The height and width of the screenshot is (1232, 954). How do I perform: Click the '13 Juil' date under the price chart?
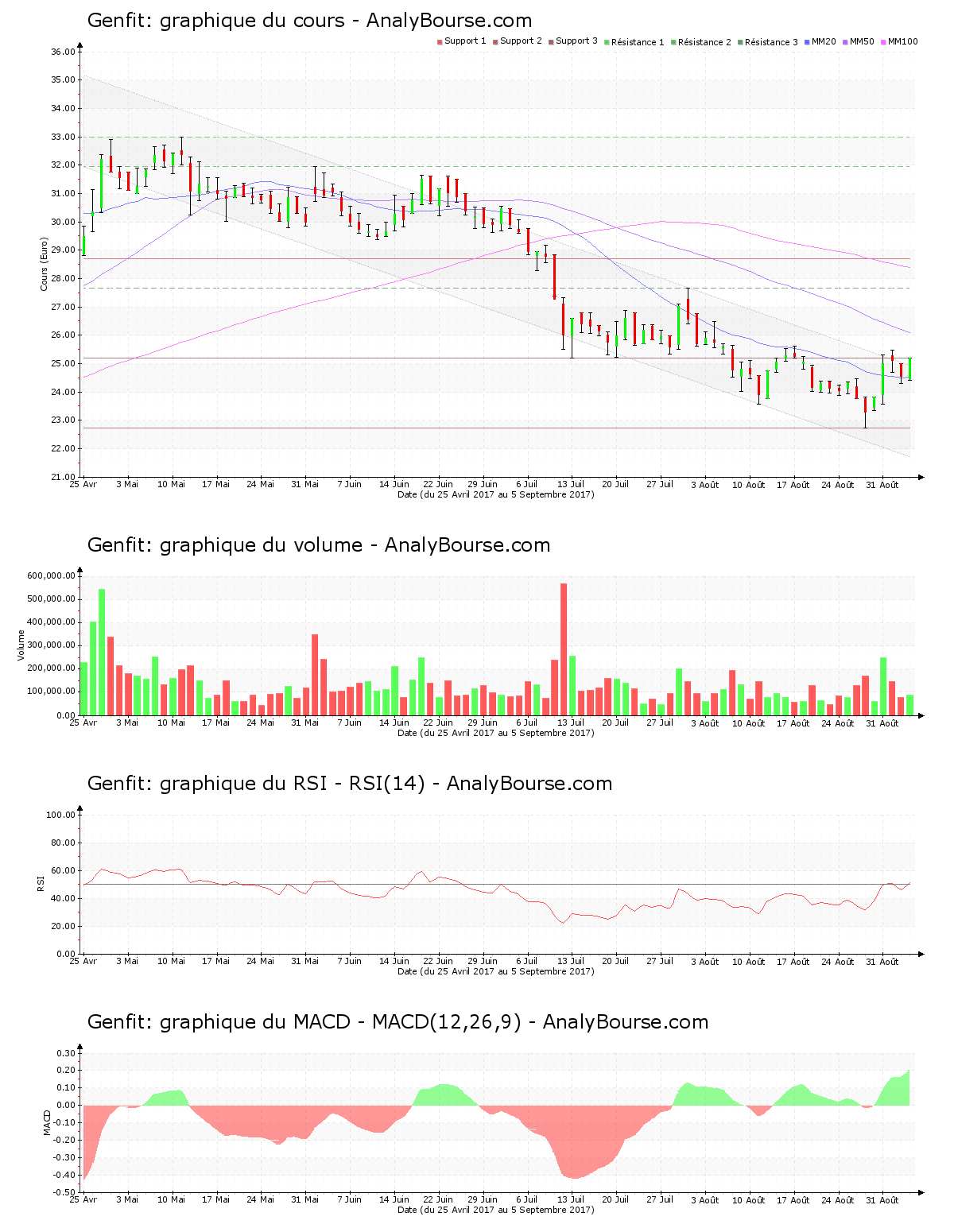(x=571, y=485)
